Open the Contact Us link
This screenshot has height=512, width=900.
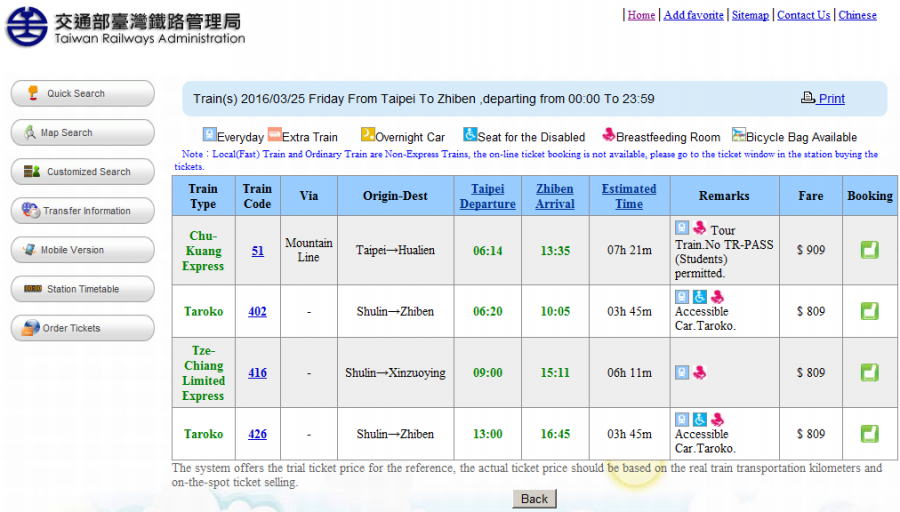804,15
